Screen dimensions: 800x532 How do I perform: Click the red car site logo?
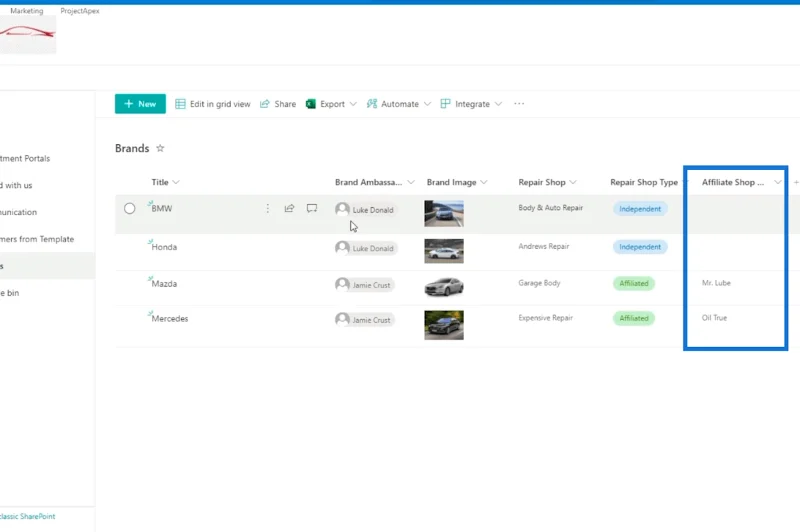coord(28,34)
